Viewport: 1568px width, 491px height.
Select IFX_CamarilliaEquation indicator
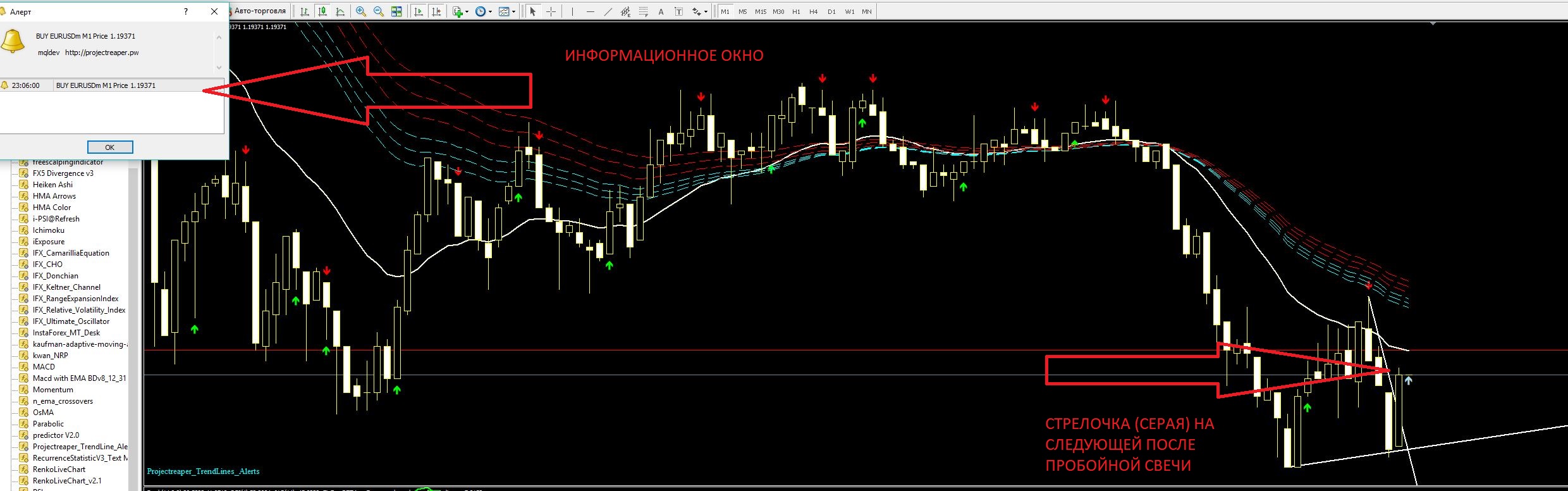71,253
